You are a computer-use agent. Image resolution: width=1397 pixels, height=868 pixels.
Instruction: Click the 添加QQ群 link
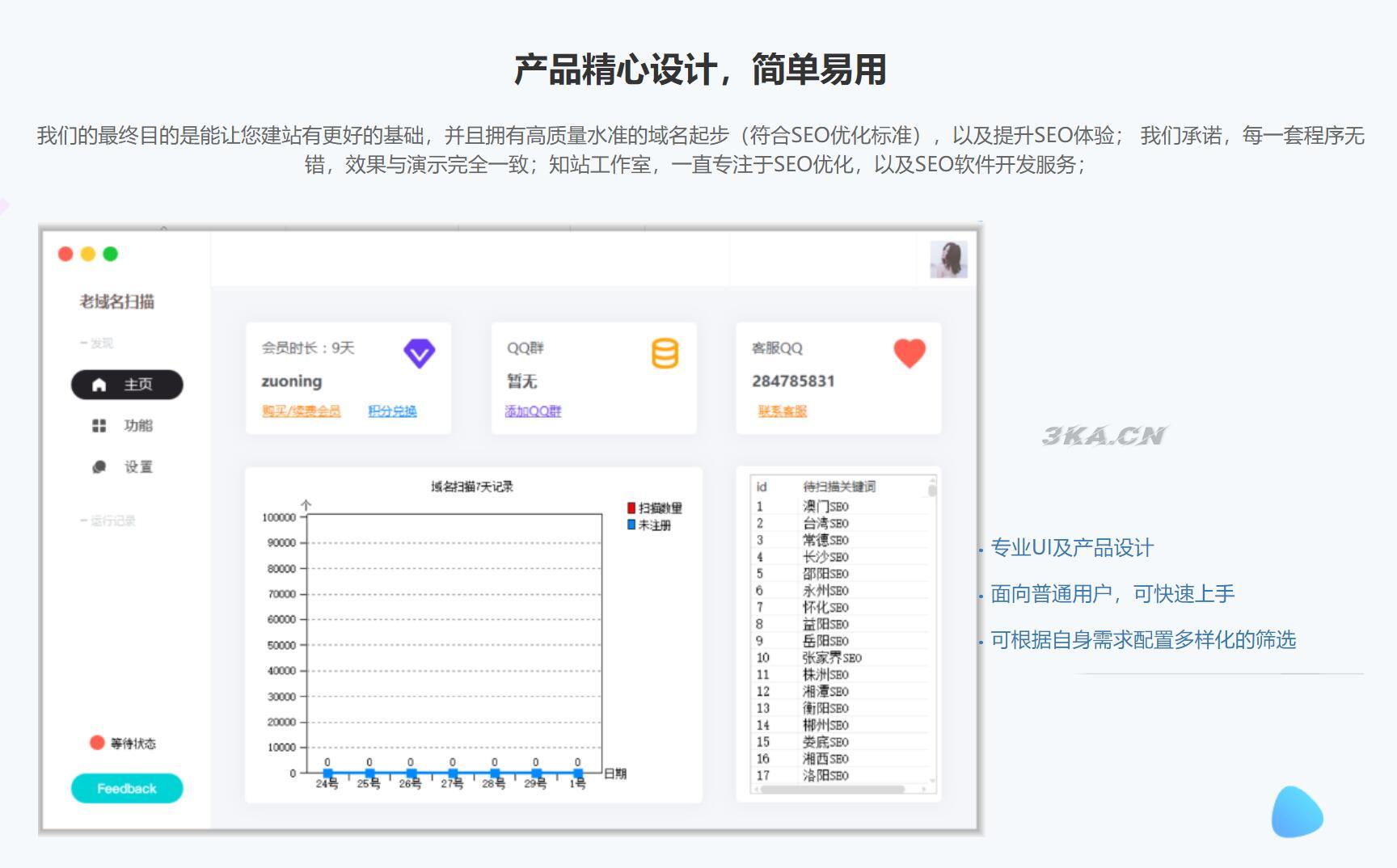pyautogui.click(x=533, y=411)
